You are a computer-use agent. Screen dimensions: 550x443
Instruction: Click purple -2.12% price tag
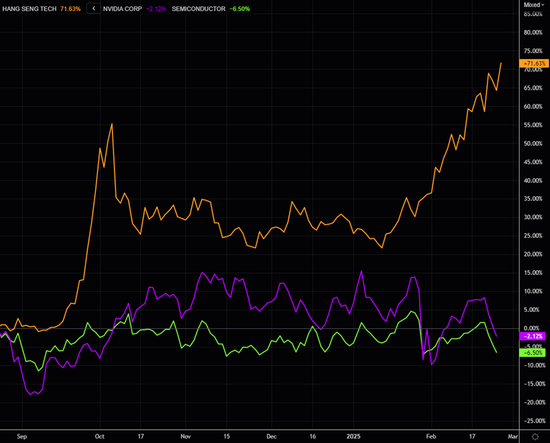(532, 336)
